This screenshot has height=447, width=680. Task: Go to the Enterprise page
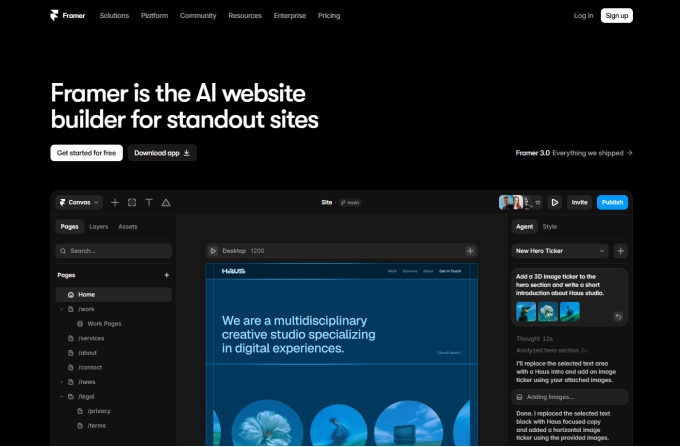tap(290, 16)
